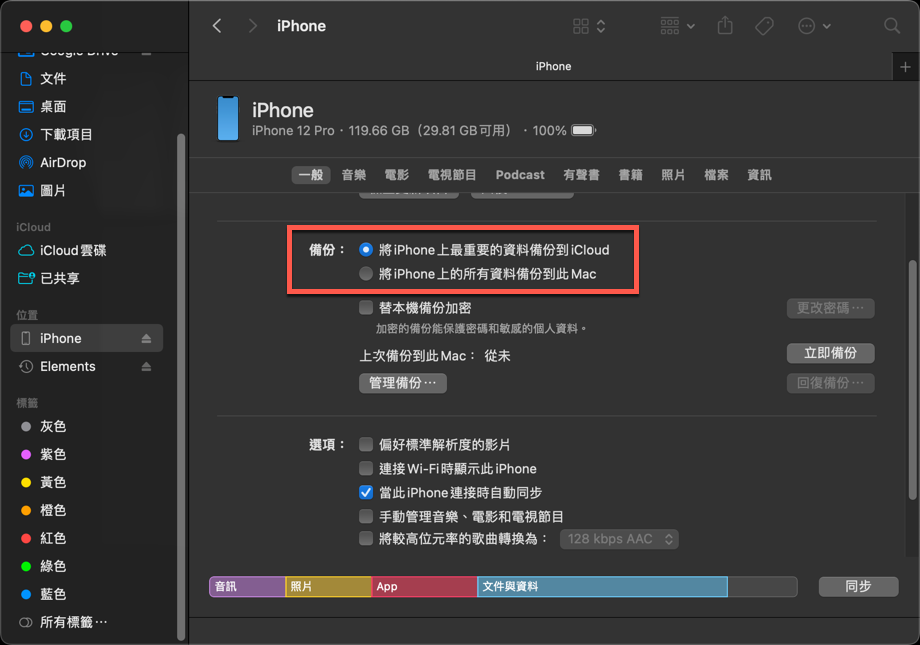
Task: Open the More actions ellipsis menu
Action: (814, 26)
